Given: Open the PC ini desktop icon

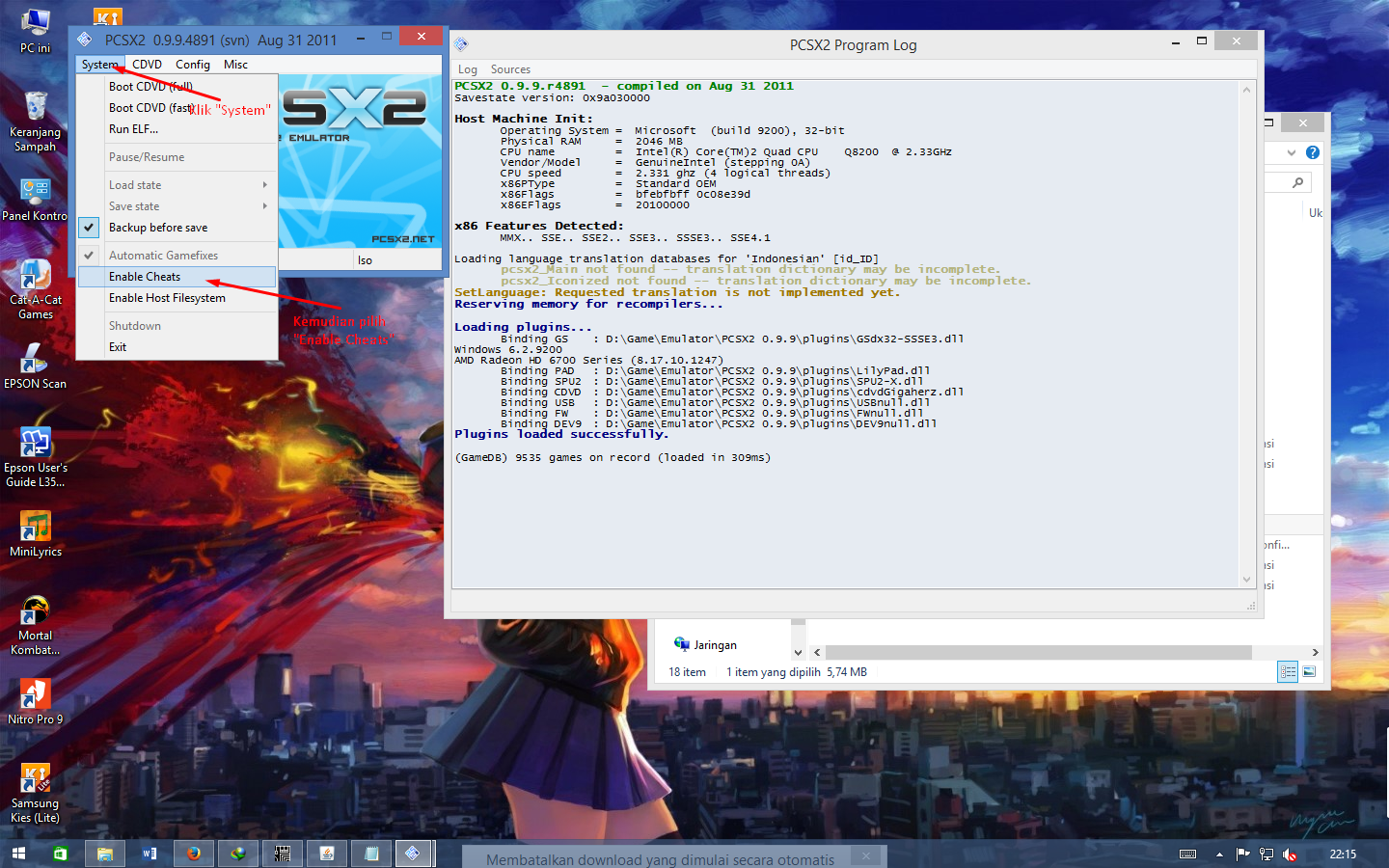Looking at the screenshot, I should (36, 30).
